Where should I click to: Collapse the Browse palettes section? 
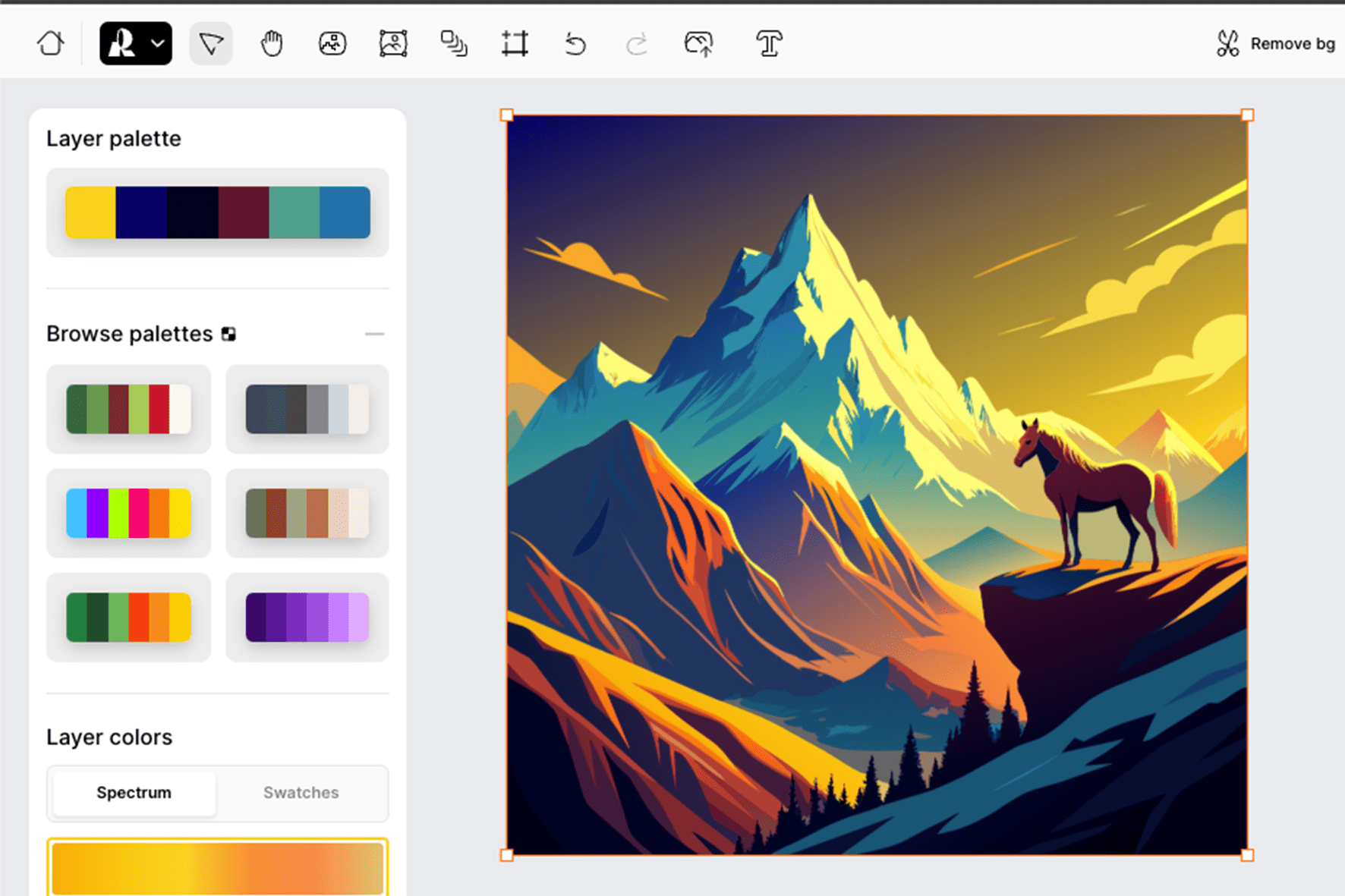[374, 334]
